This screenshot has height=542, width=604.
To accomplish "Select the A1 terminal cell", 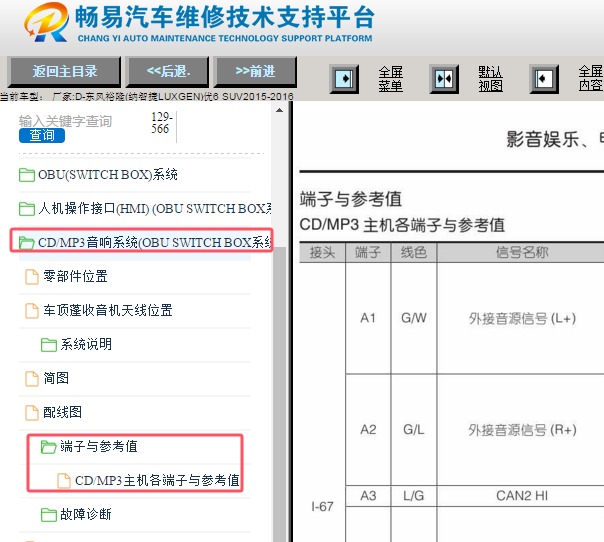I will click(368, 318).
